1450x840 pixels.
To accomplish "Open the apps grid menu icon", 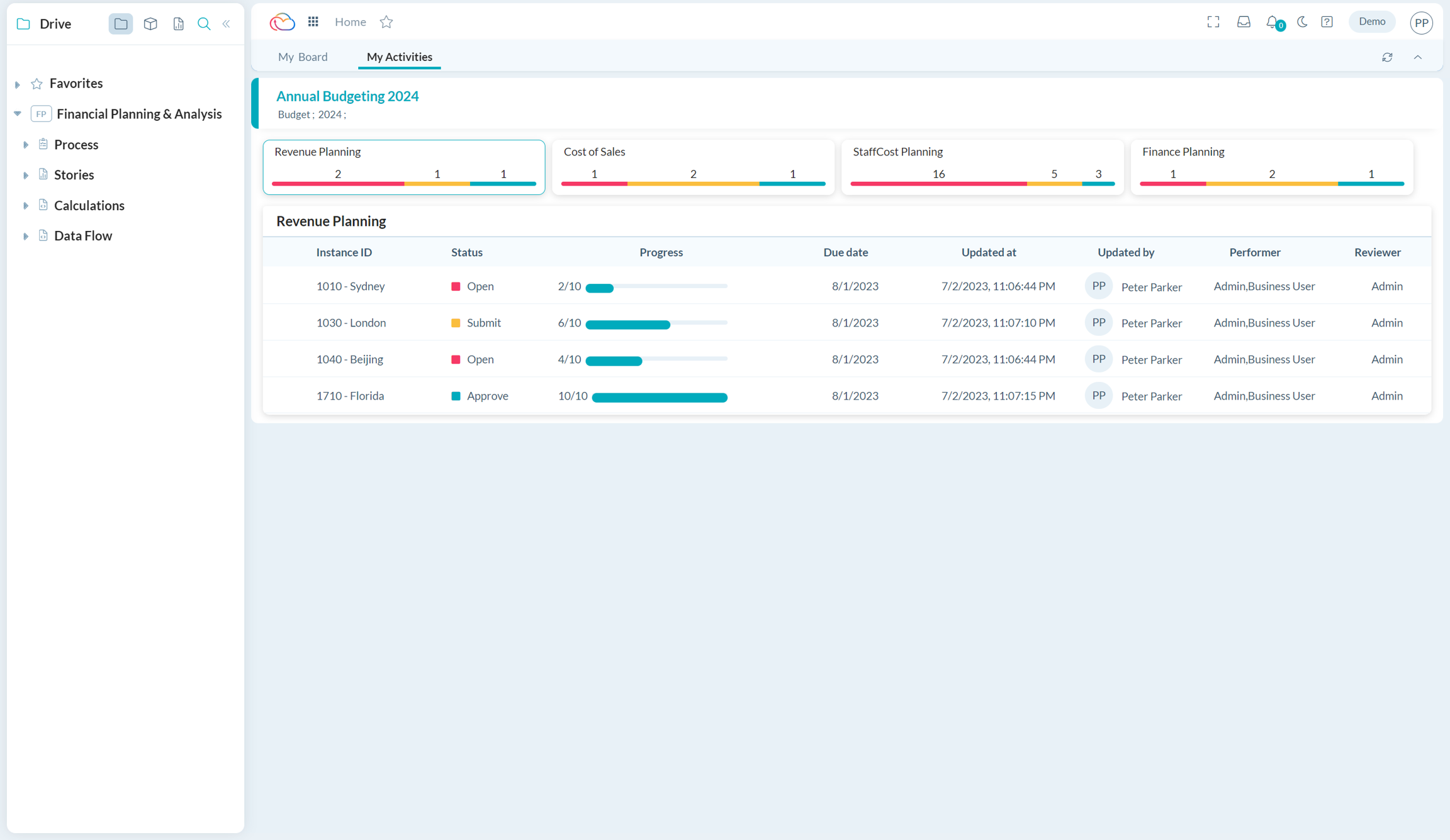I will point(313,22).
